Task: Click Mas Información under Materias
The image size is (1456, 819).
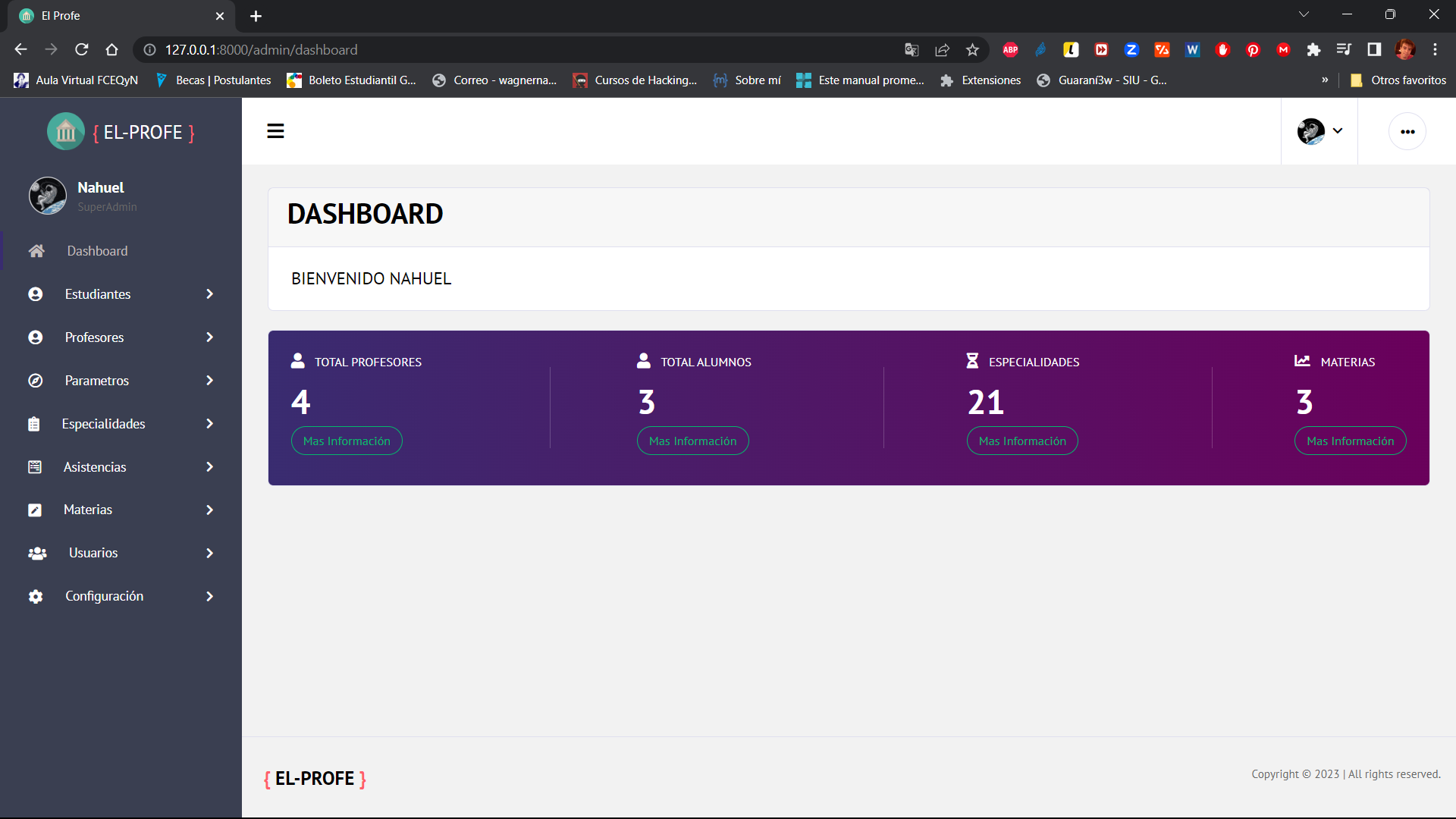Action: pyautogui.click(x=1350, y=441)
